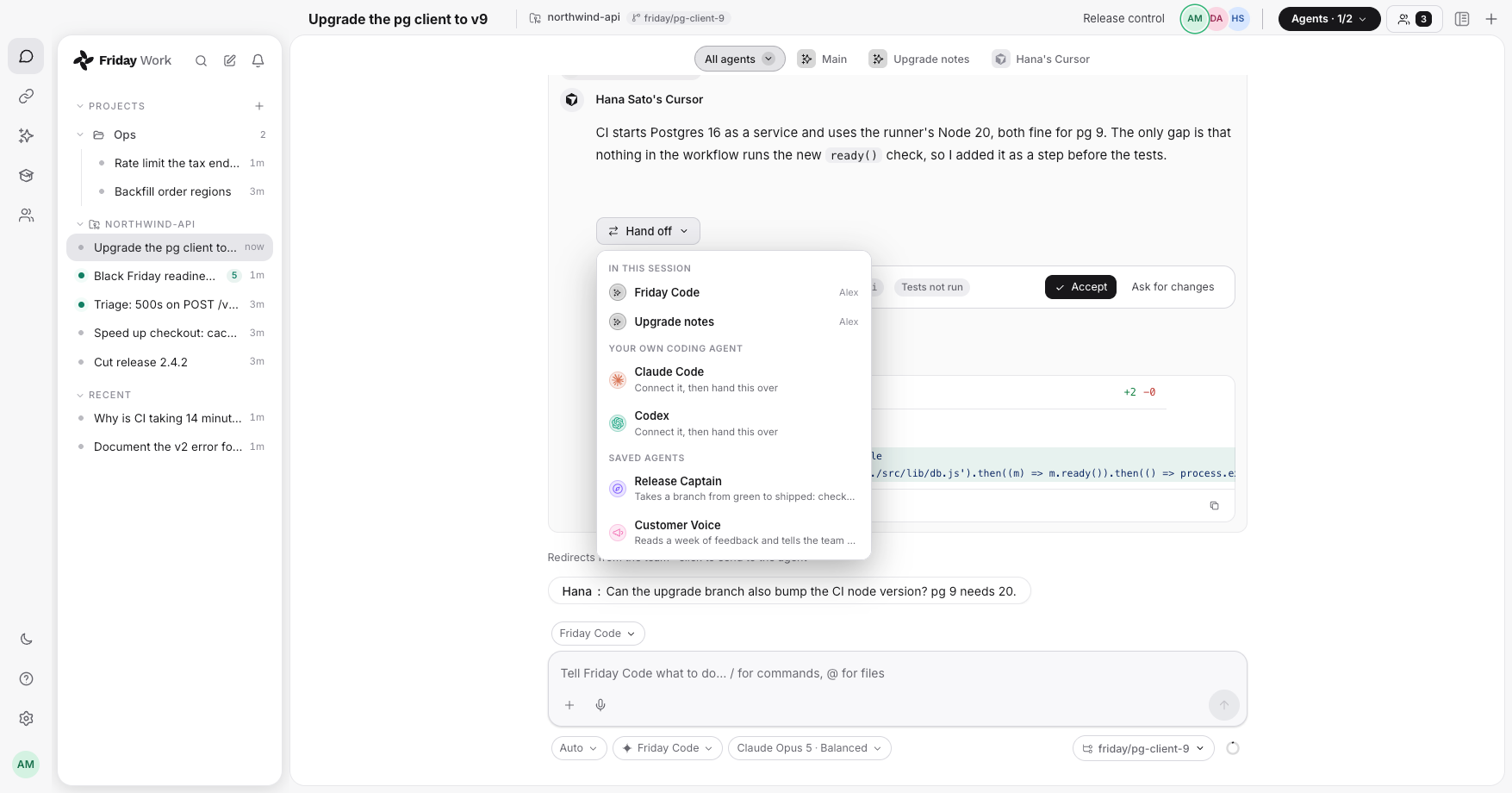Open the help question mark icon

coord(27,678)
